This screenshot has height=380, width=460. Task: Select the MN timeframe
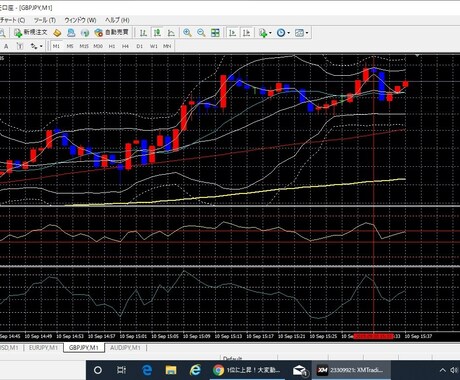[x=167, y=46]
